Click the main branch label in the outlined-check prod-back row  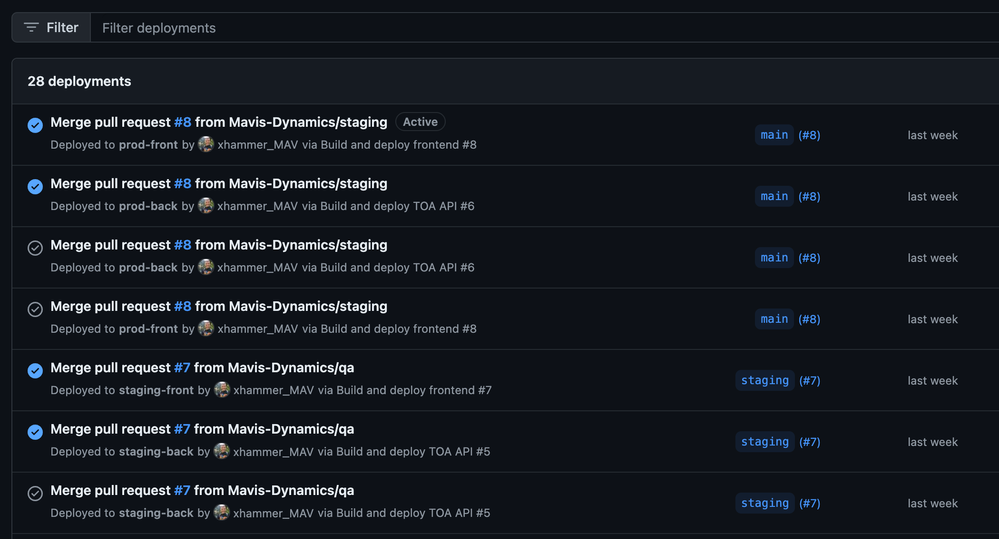[774, 257]
